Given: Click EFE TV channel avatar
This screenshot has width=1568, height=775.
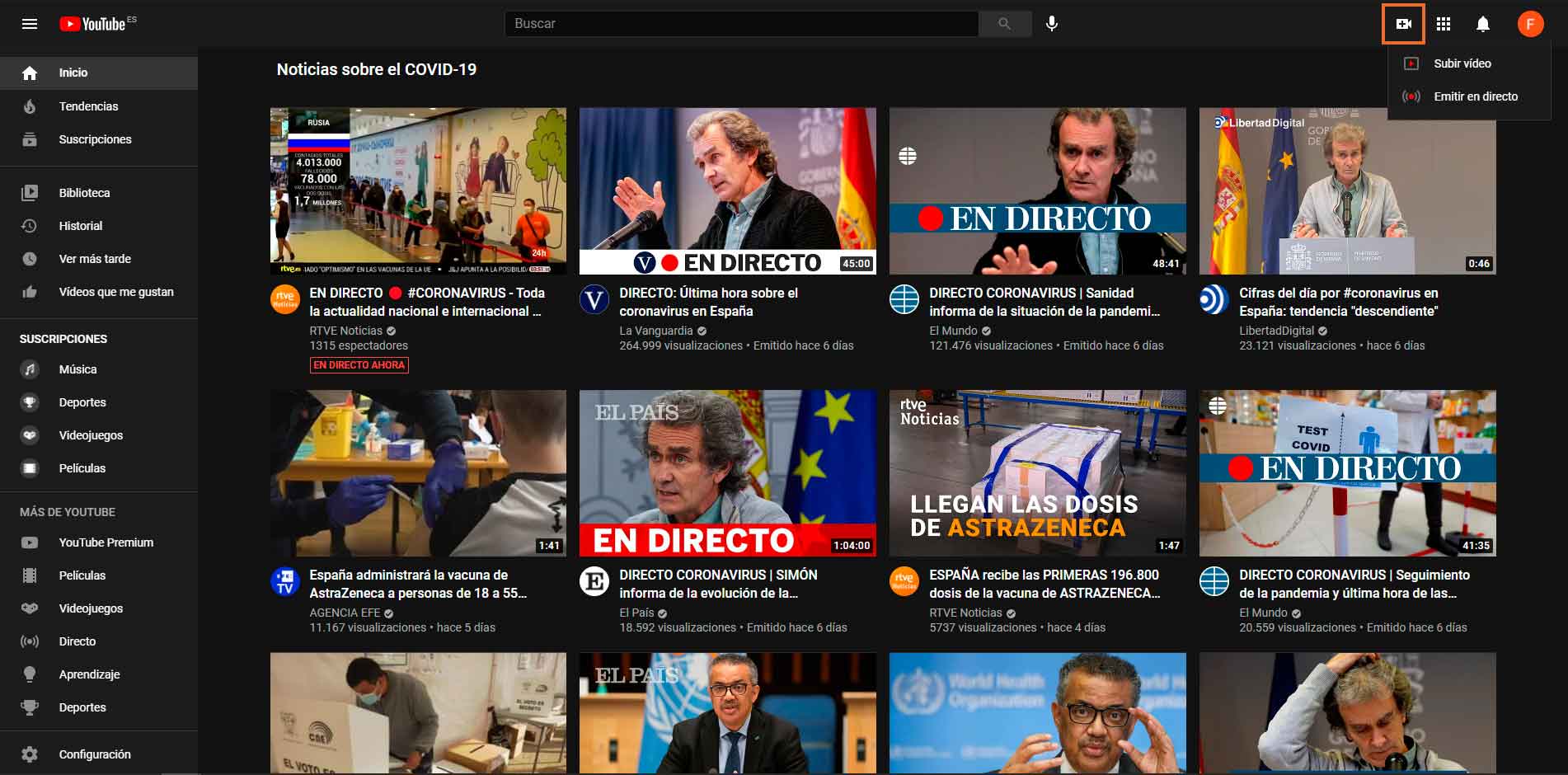Looking at the screenshot, I should pyautogui.click(x=285, y=581).
